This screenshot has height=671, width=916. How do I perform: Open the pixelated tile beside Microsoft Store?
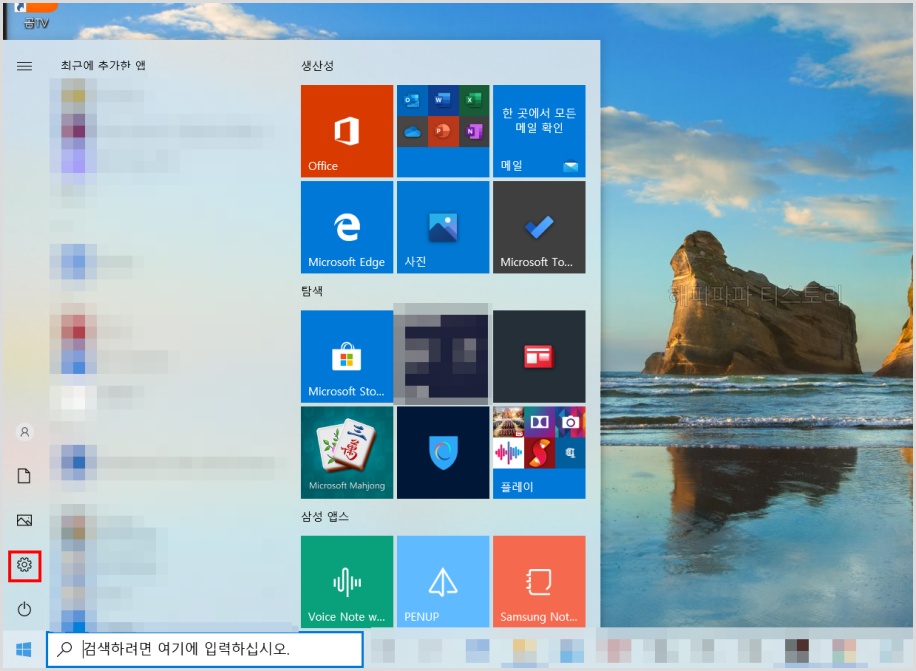(x=443, y=355)
